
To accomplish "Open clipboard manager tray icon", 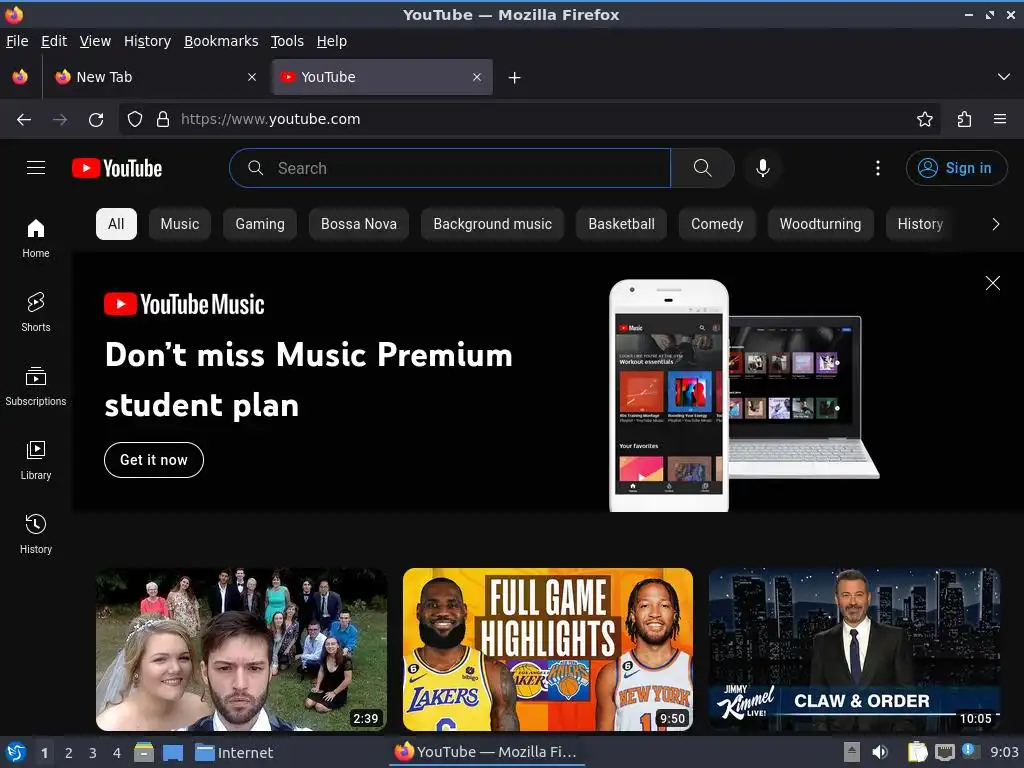I will point(917,752).
